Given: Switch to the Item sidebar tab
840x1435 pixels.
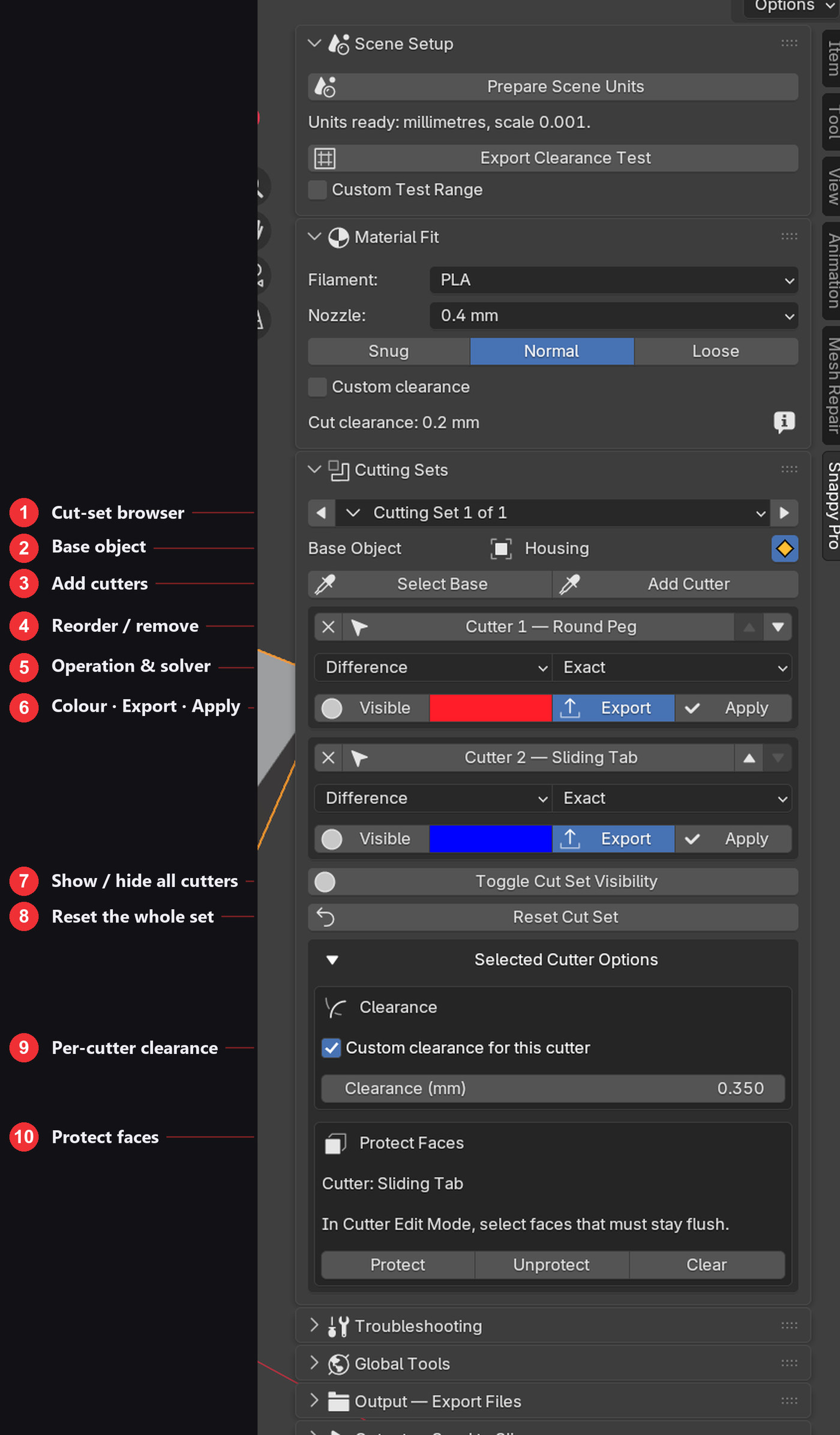Looking at the screenshot, I should (x=832, y=58).
